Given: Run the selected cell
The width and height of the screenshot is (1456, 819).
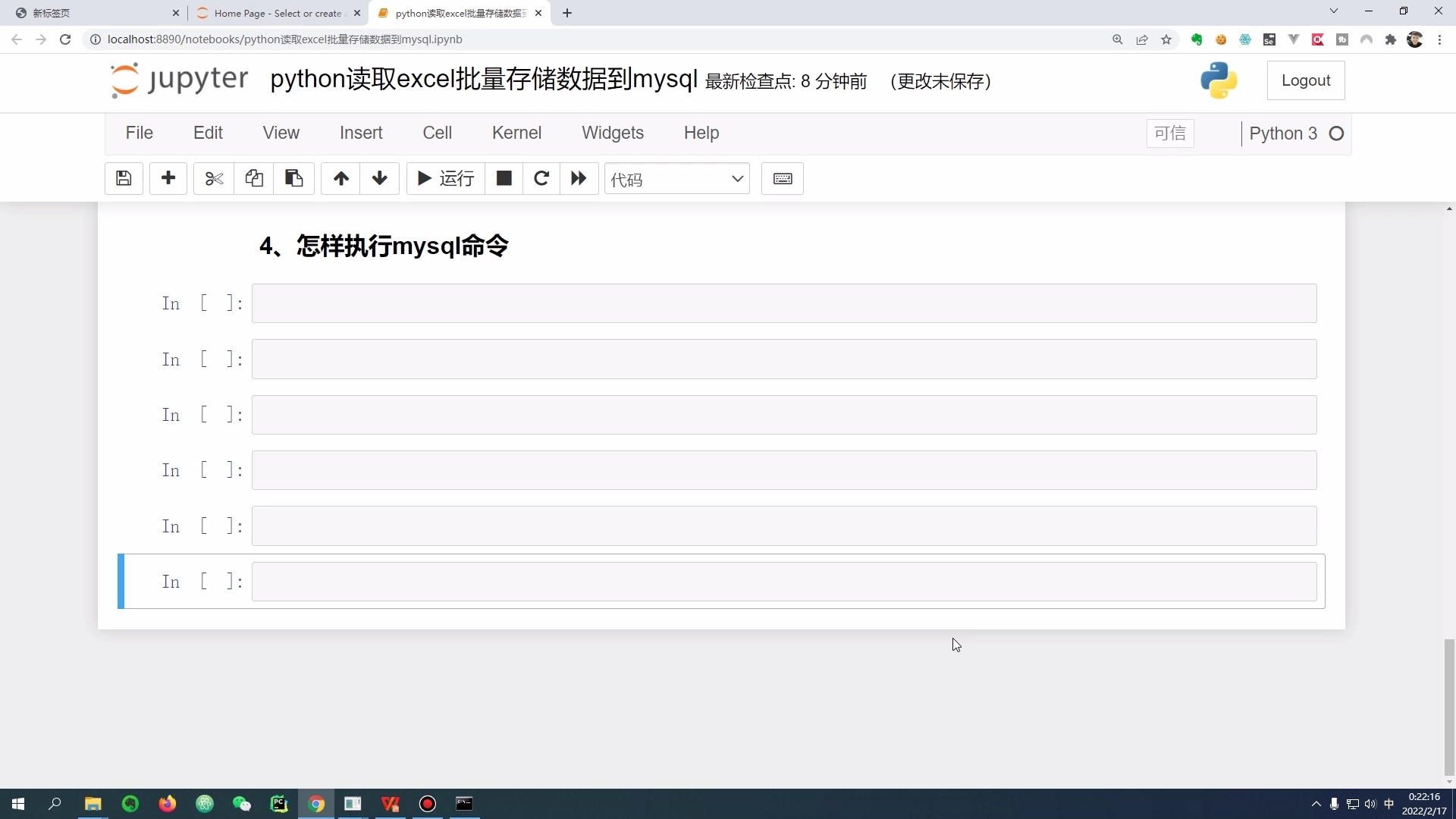Looking at the screenshot, I should point(444,178).
